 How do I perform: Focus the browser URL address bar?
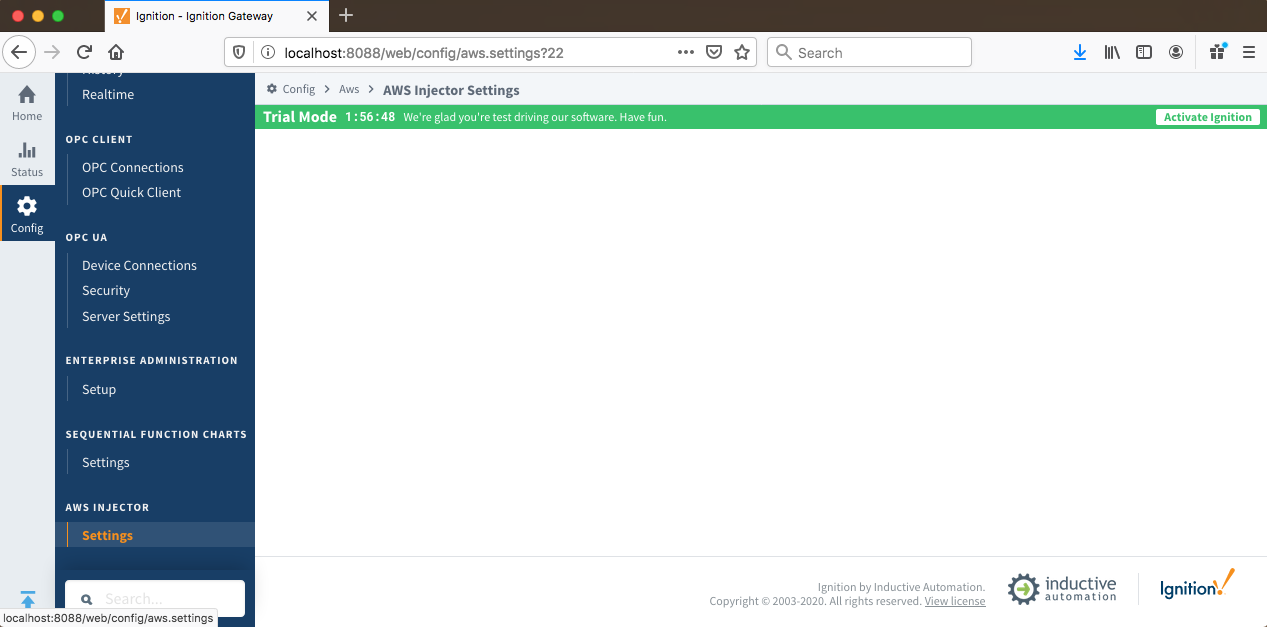(470, 53)
